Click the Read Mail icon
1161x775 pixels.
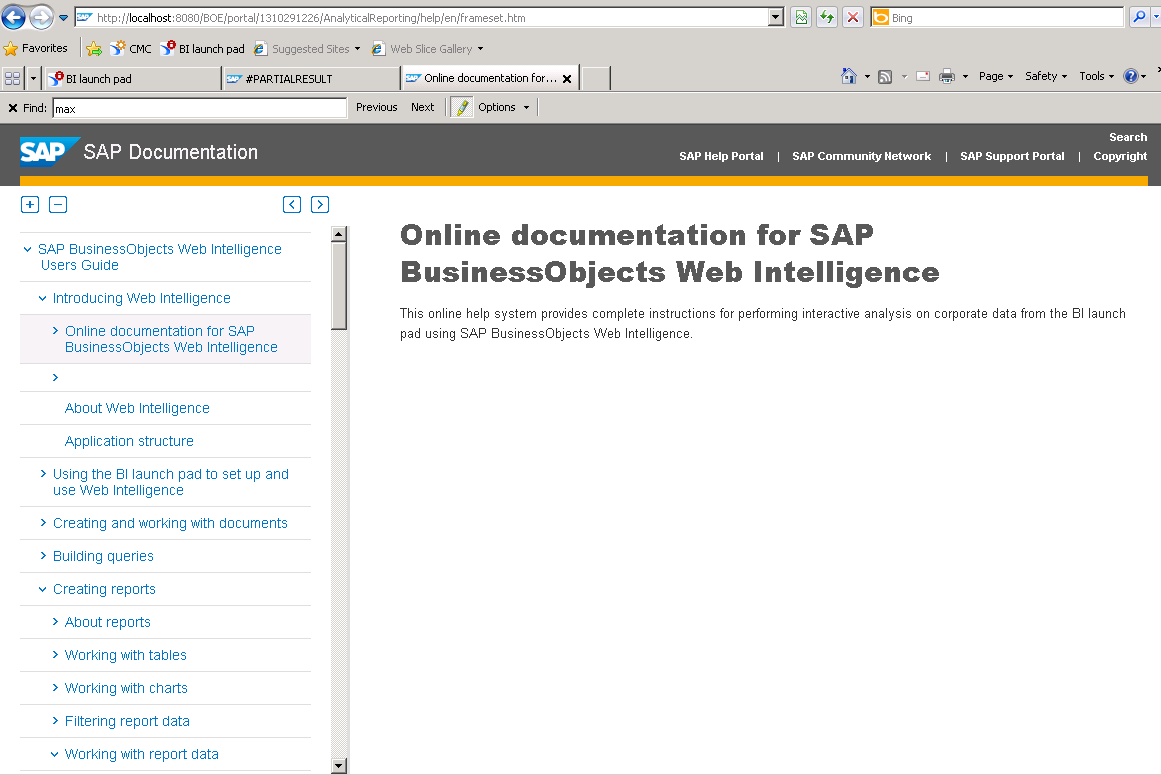923,76
